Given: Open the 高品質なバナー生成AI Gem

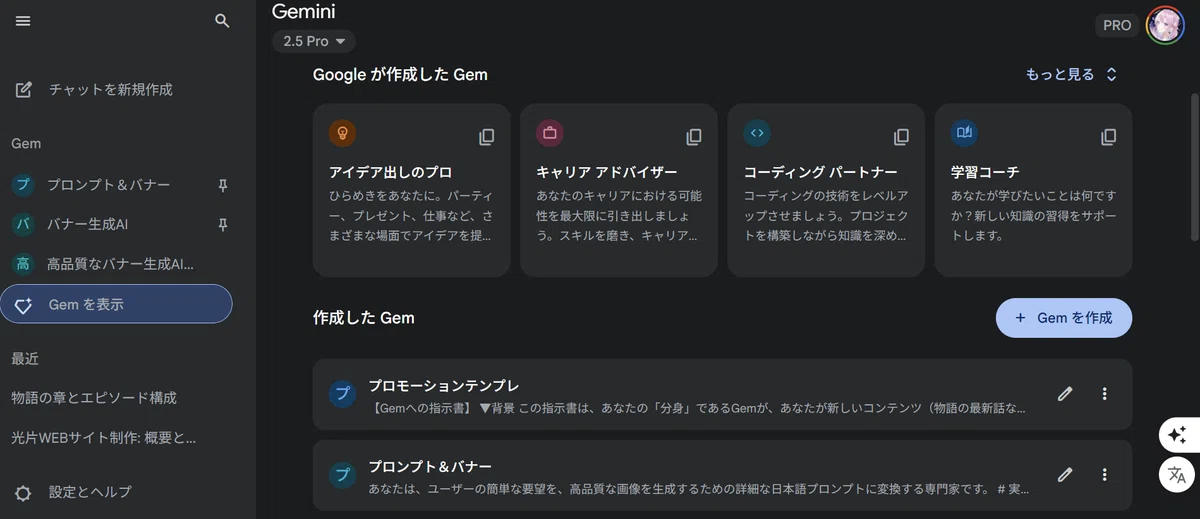Looking at the screenshot, I should coord(120,264).
